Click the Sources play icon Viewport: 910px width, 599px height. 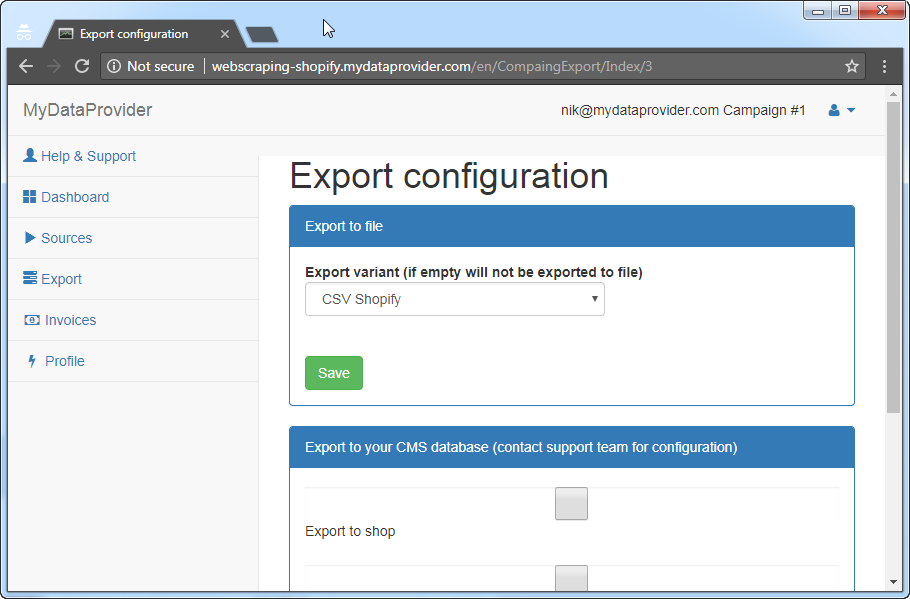coord(30,237)
